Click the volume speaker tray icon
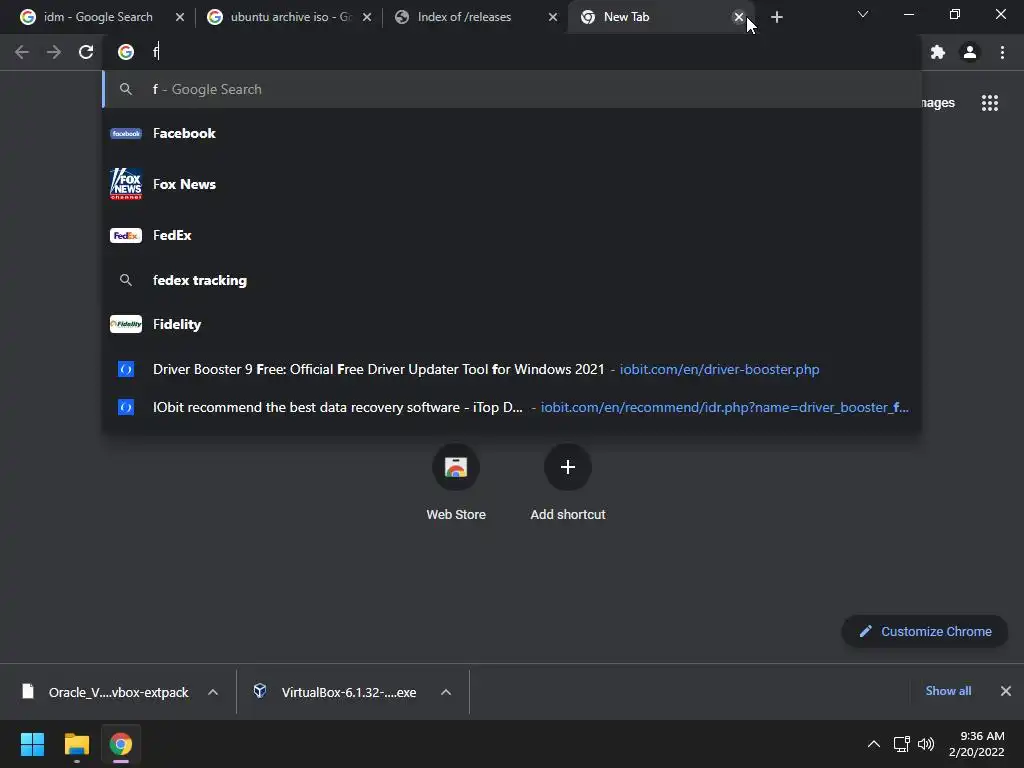 tap(925, 744)
